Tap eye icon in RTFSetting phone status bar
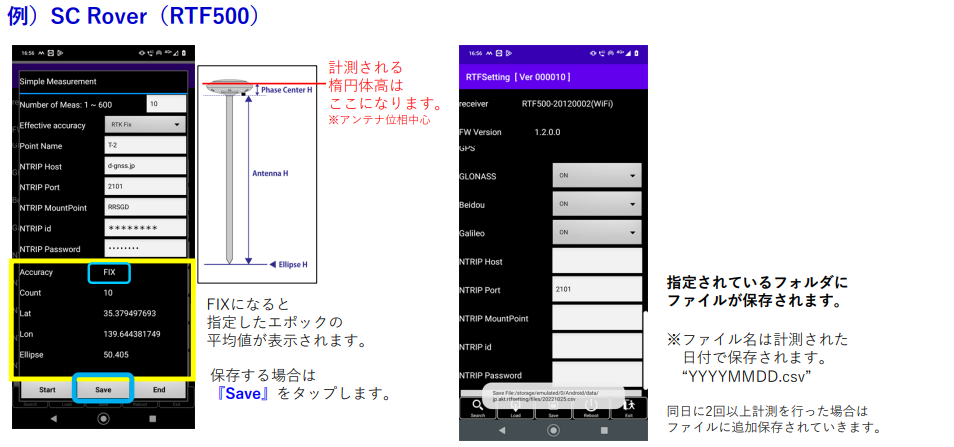The width and height of the screenshot is (954, 447). click(594, 53)
